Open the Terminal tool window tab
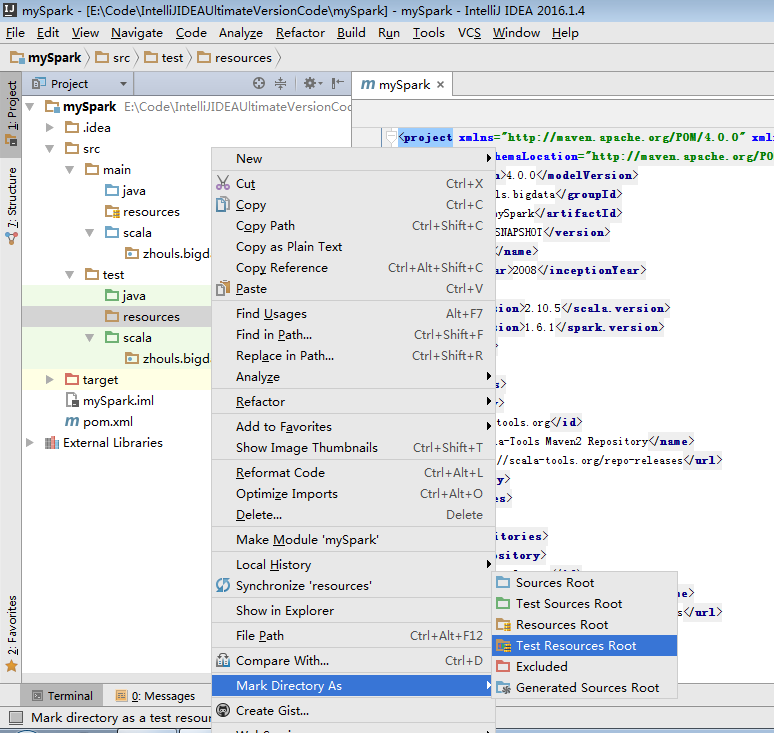Screen dimensions: 774x733 pos(62,696)
